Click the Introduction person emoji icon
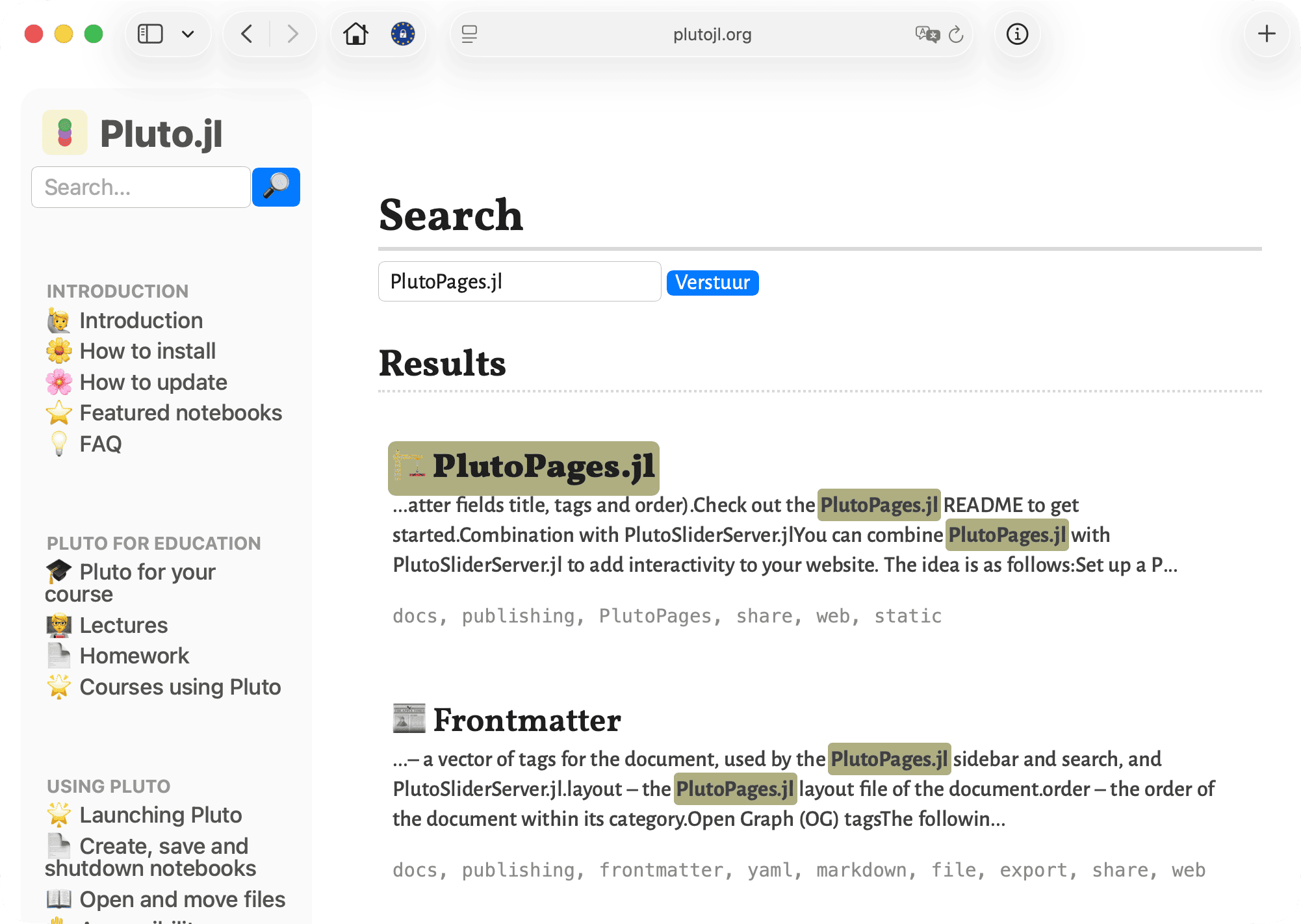 pyautogui.click(x=59, y=320)
